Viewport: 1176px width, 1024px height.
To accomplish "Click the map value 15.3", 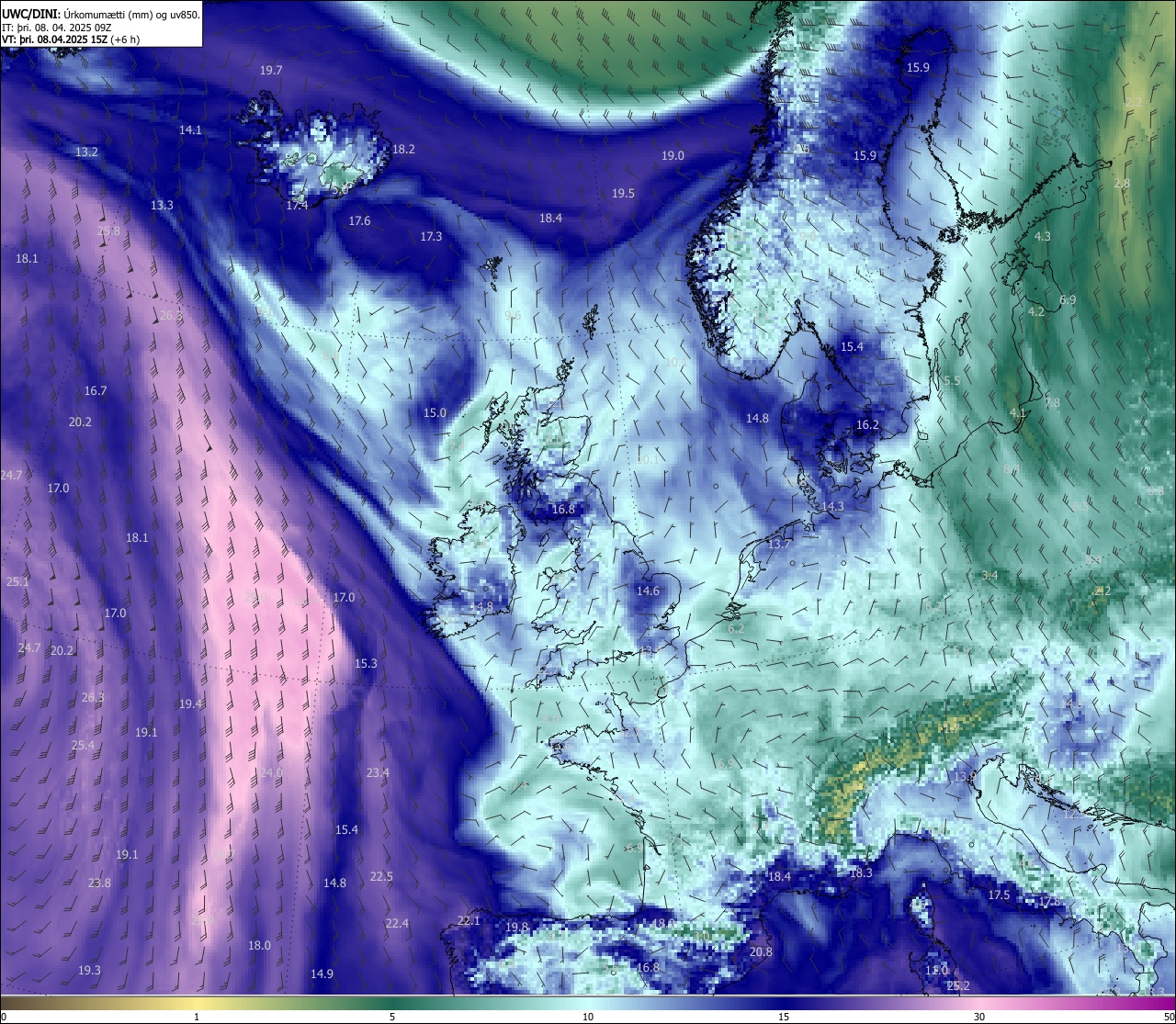I will click(x=366, y=664).
